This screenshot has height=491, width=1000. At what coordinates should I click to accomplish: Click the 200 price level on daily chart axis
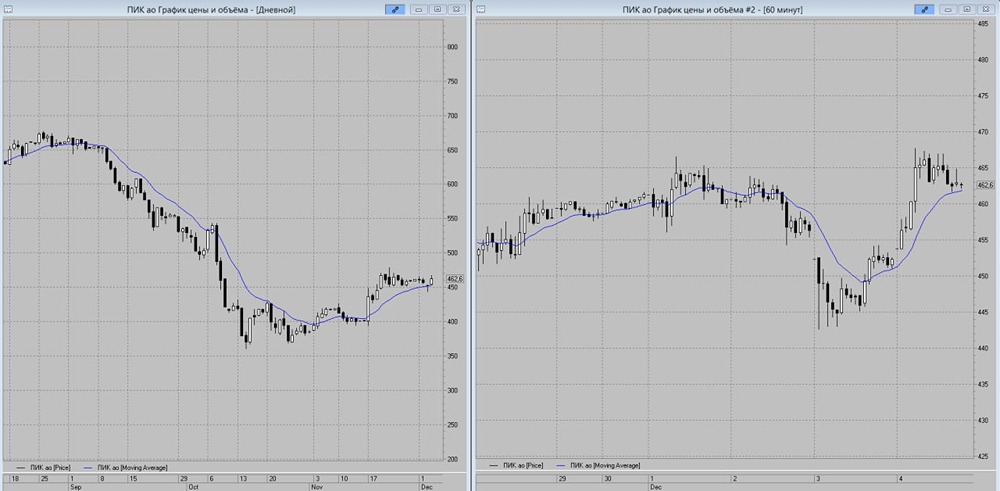(453, 459)
